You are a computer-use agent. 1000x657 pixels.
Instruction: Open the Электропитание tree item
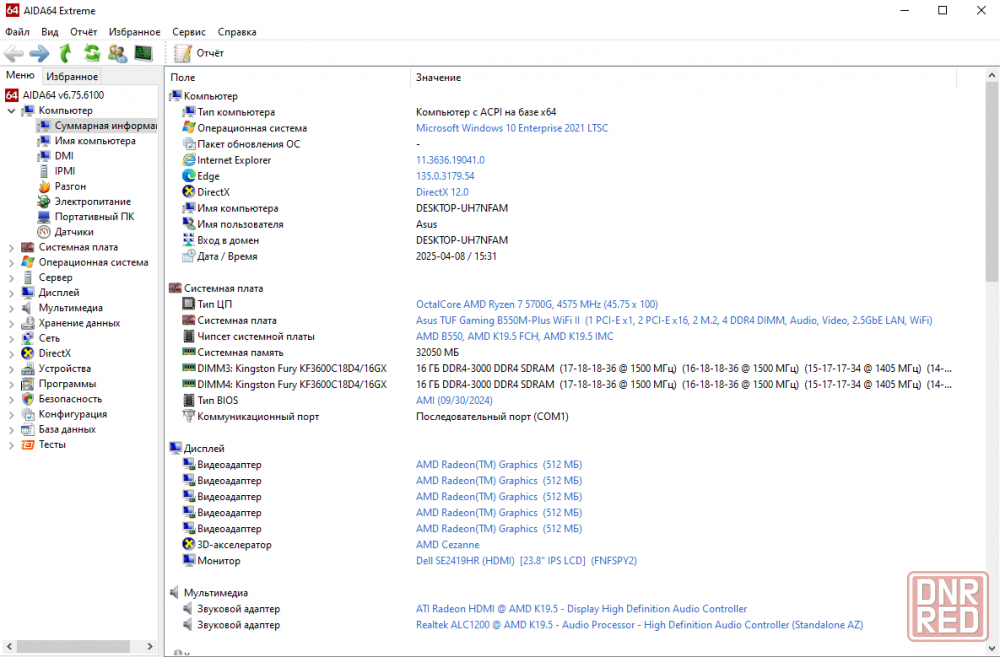(x=92, y=202)
